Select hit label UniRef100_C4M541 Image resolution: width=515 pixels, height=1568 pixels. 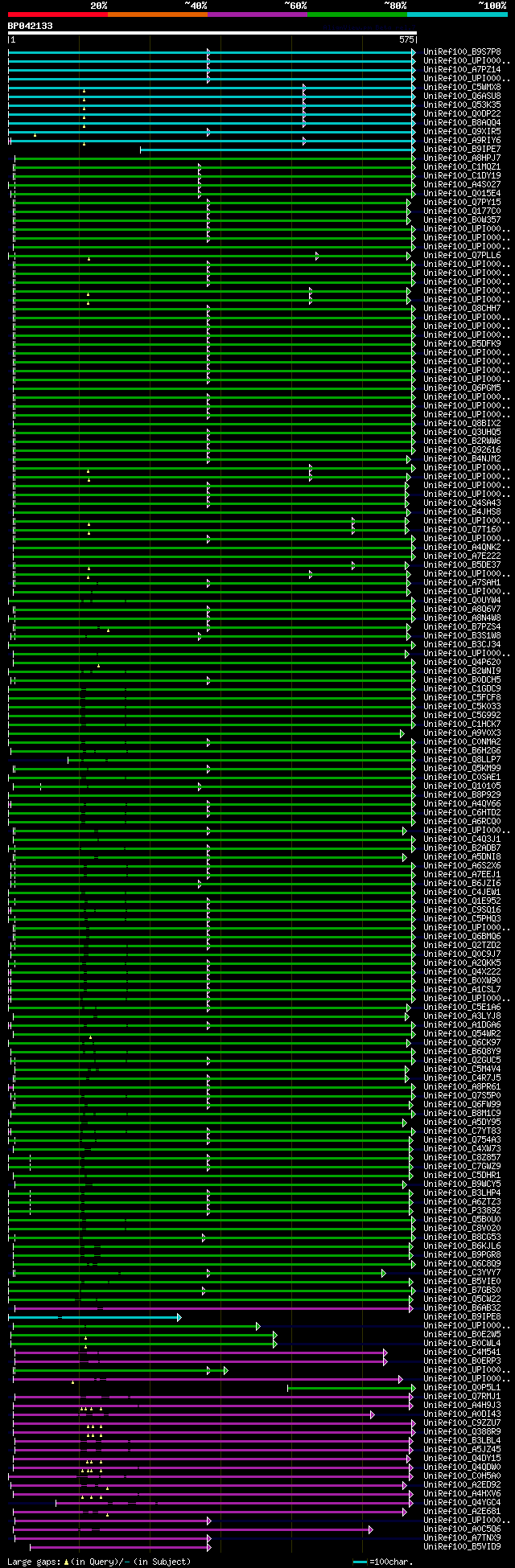coord(462,1353)
